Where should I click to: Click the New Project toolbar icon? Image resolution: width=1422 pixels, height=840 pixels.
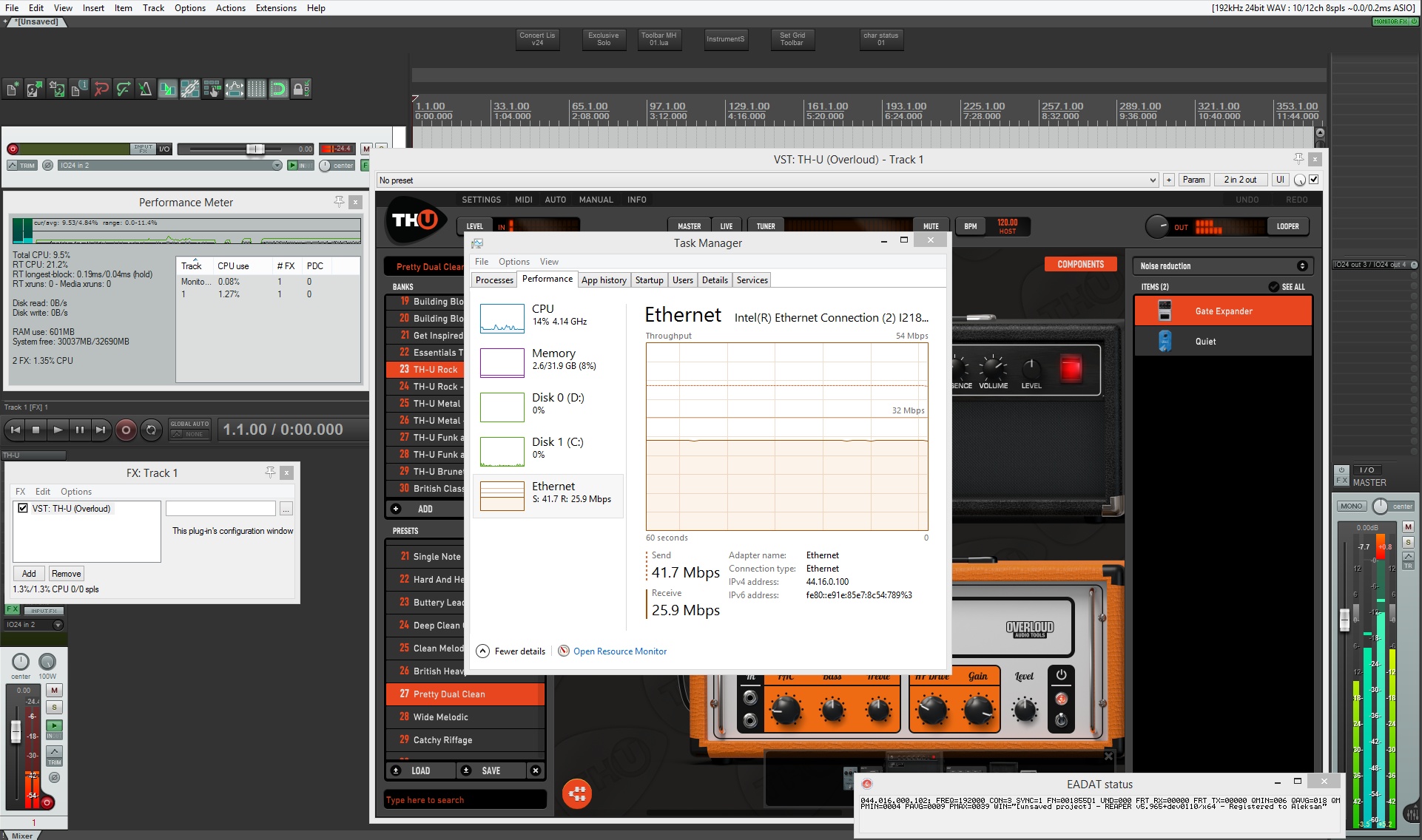[x=13, y=89]
